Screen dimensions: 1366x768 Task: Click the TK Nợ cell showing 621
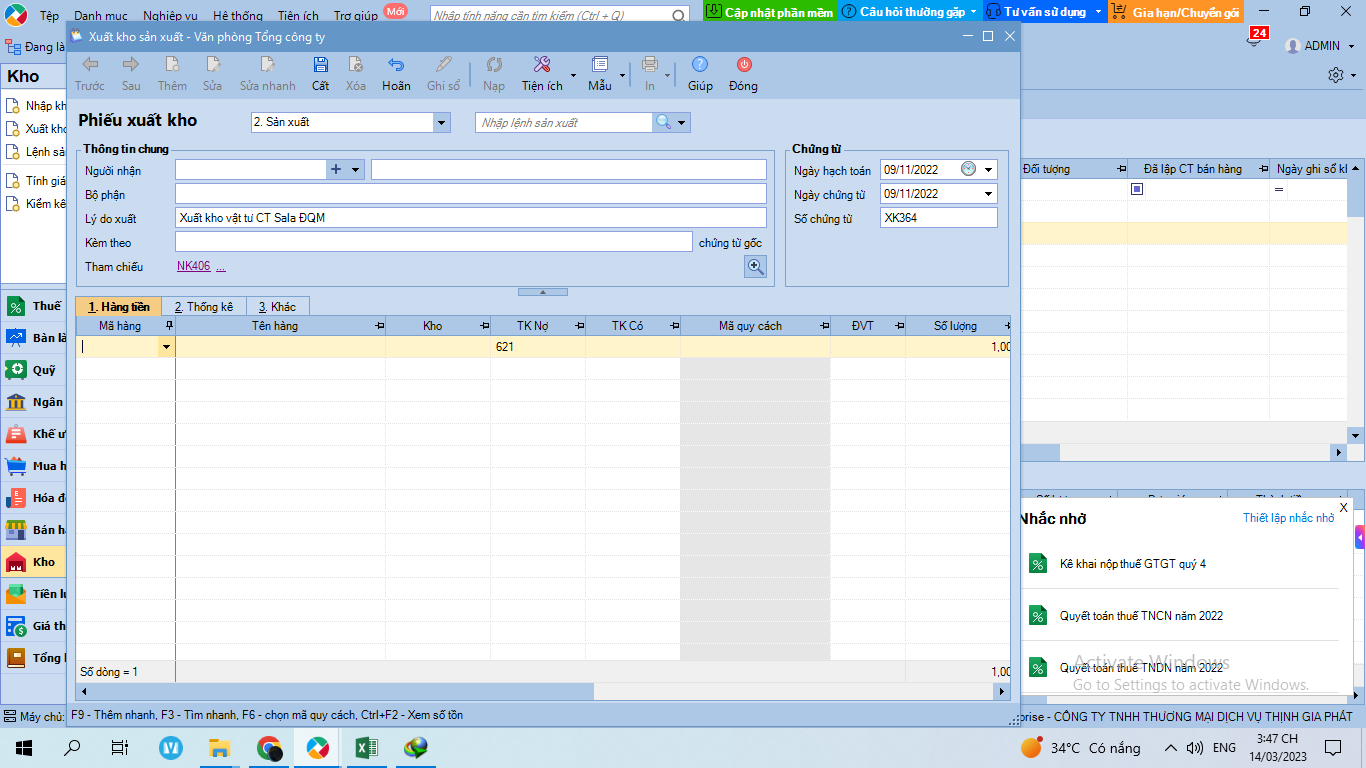point(538,347)
